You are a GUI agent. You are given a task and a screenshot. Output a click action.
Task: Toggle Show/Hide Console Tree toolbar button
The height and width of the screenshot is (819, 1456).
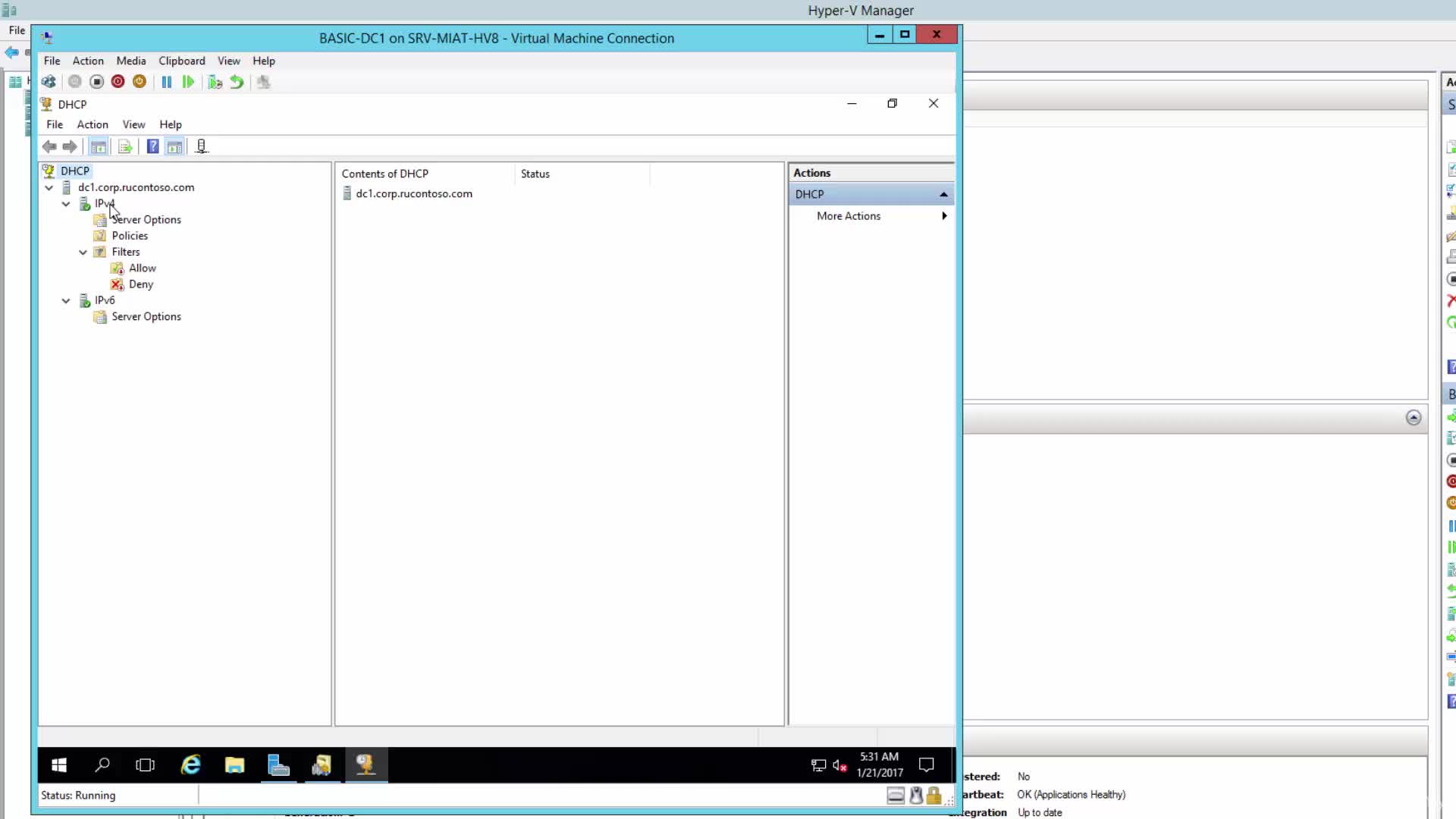pyautogui.click(x=99, y=146)
